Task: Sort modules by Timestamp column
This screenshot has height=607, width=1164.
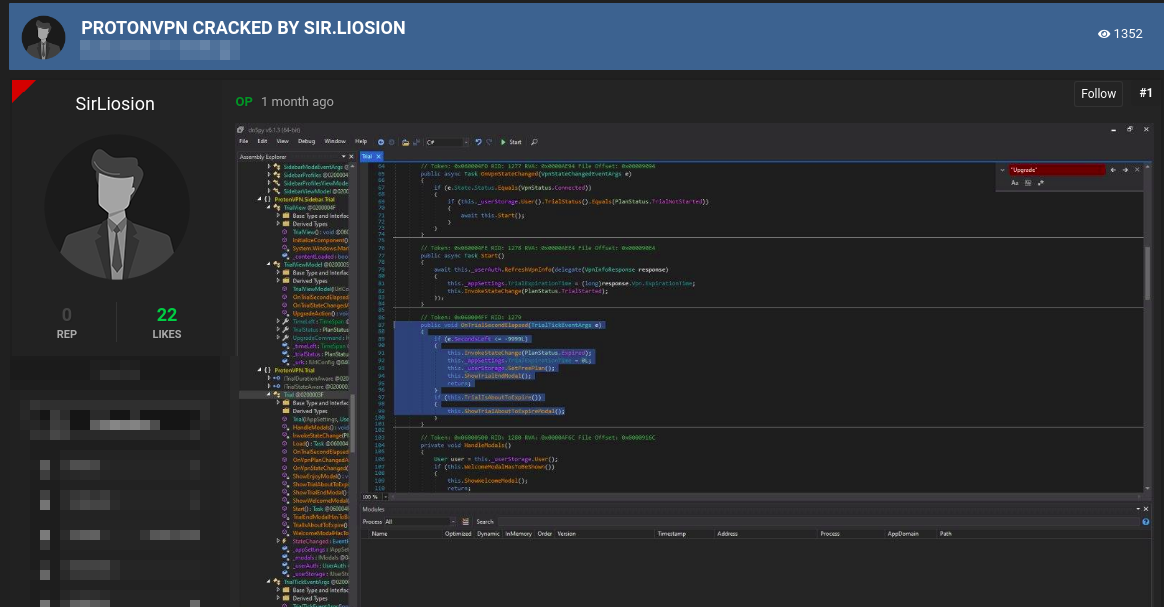Action: pyautogui.click(x=672, y=534)
